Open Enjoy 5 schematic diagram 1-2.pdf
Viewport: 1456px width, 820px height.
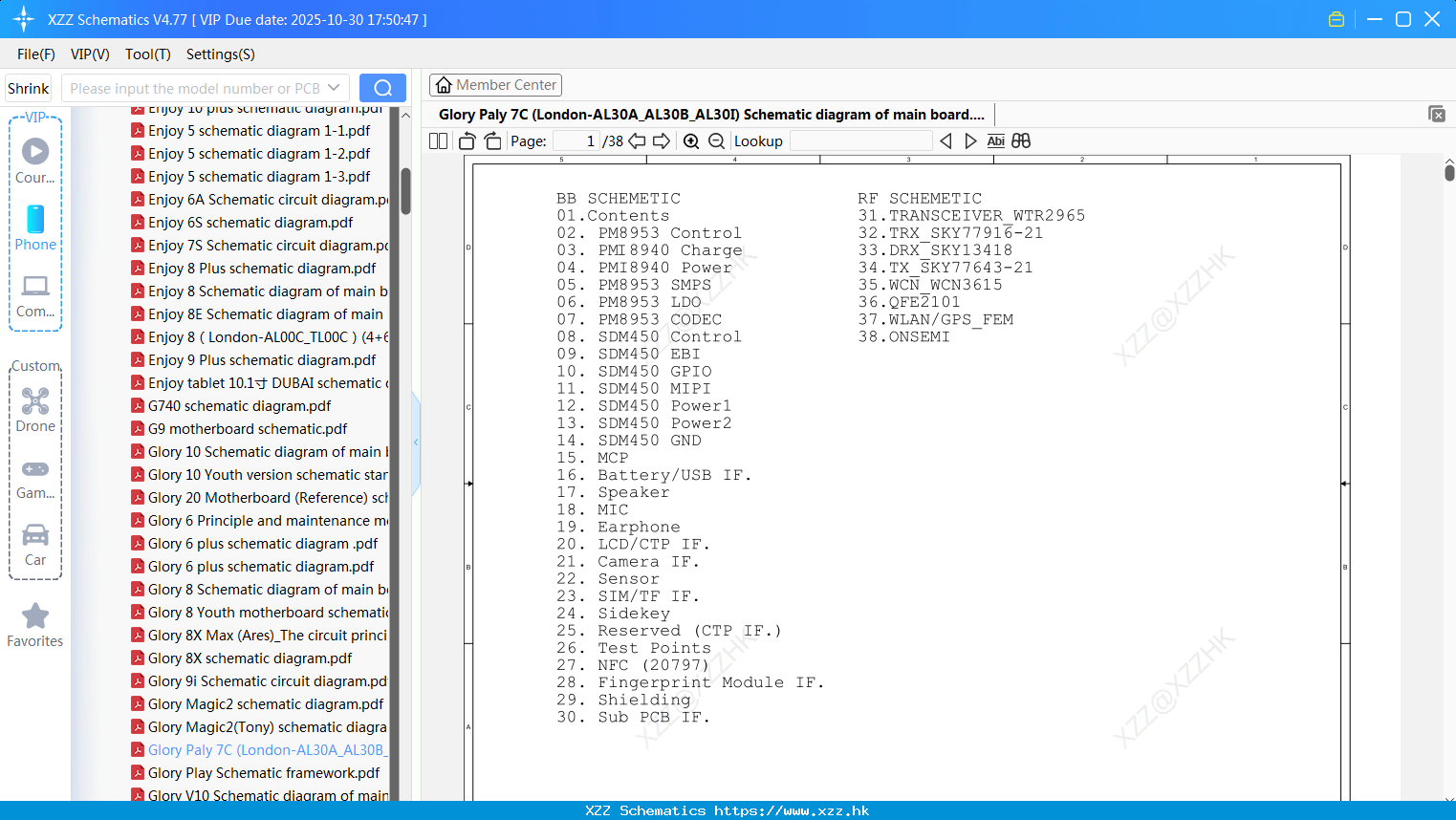(x=259, y=153)
